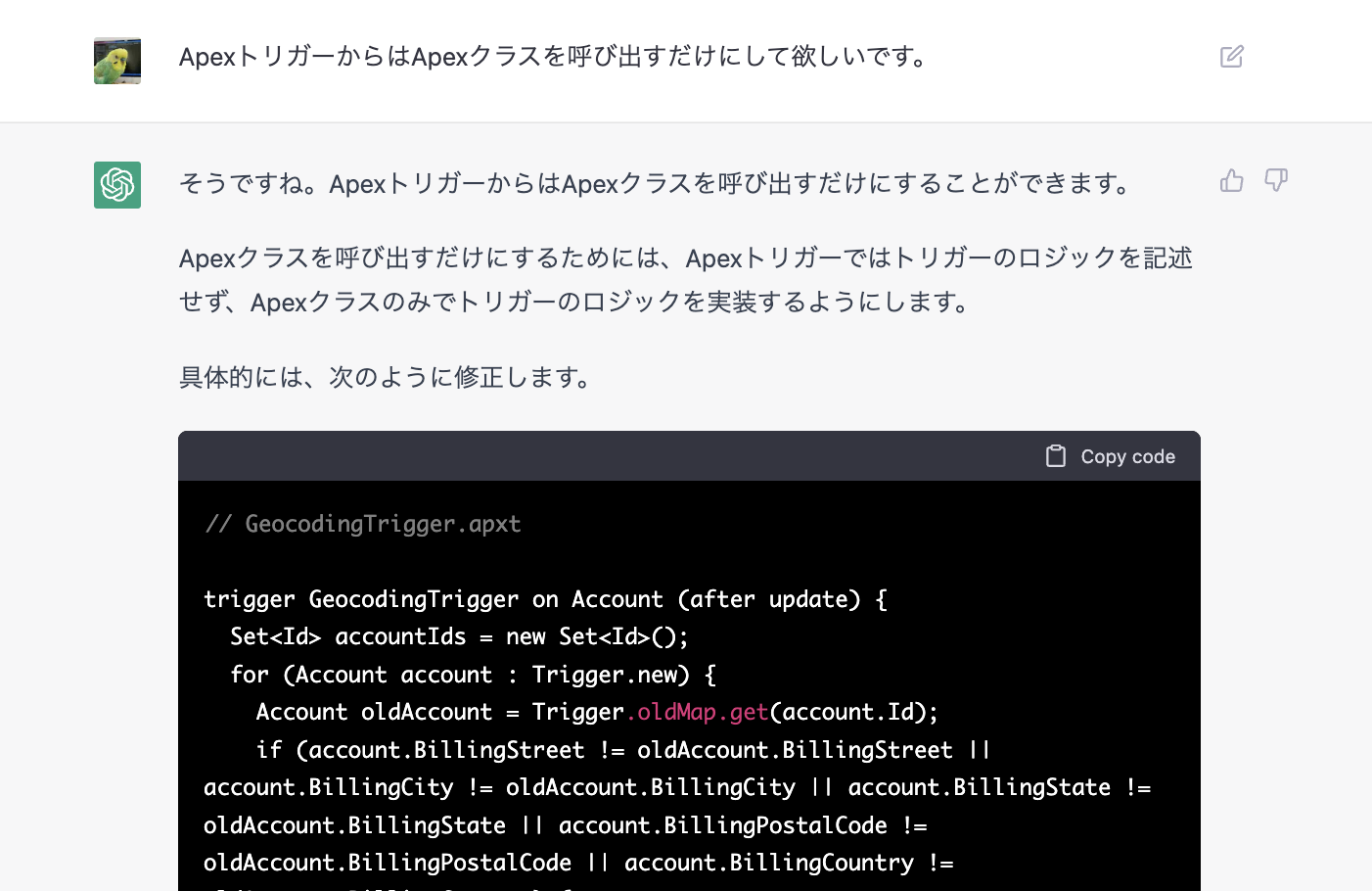Click the paragraph beginning Apexクラスを呼び出すだけにするためには
This screenshot has width=1372, height=891.
[685, 280]
